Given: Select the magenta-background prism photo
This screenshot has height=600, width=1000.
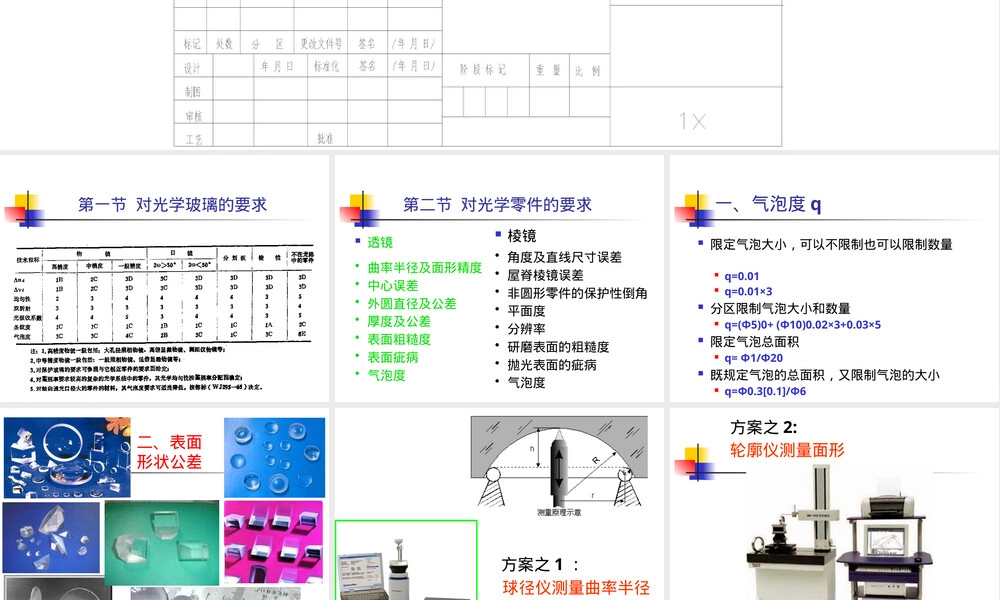Looking at the screenshot, I should pos(273,541).
